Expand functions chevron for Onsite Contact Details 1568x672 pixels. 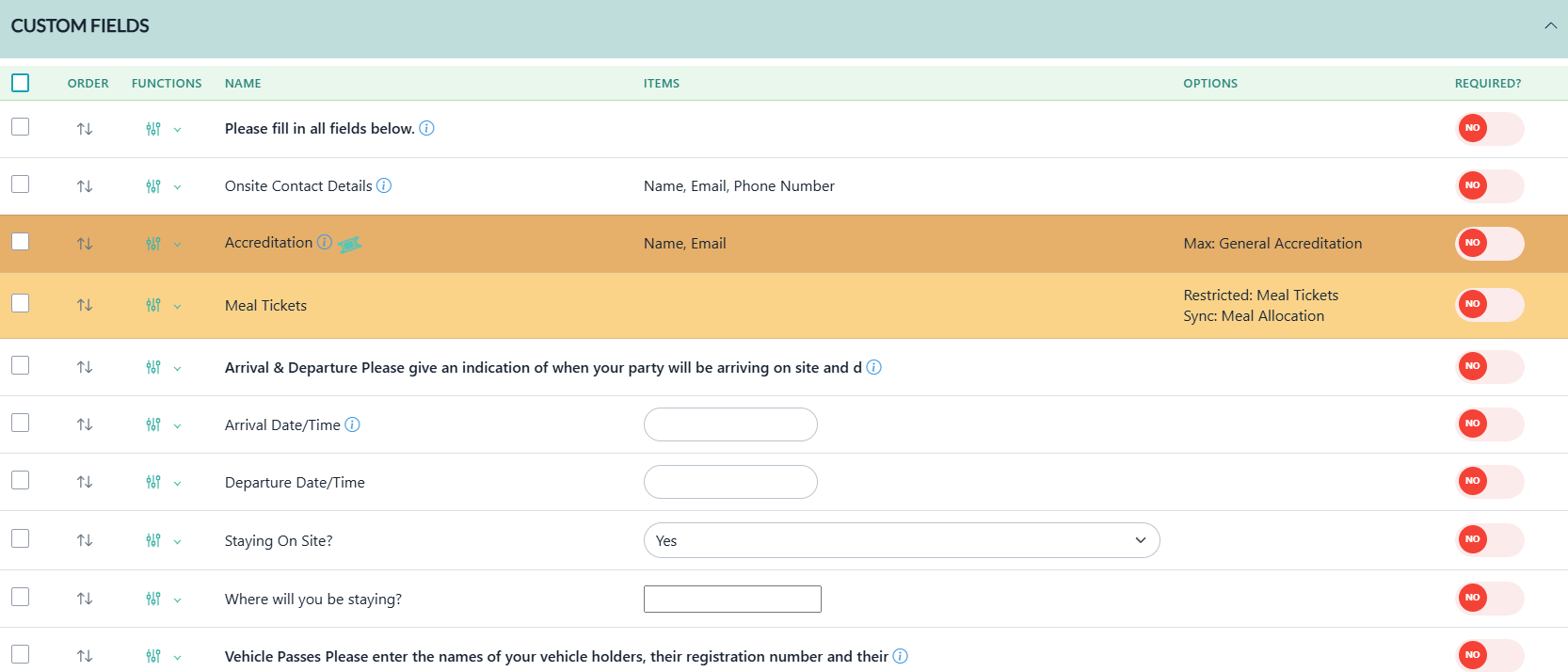coord(177,187)
